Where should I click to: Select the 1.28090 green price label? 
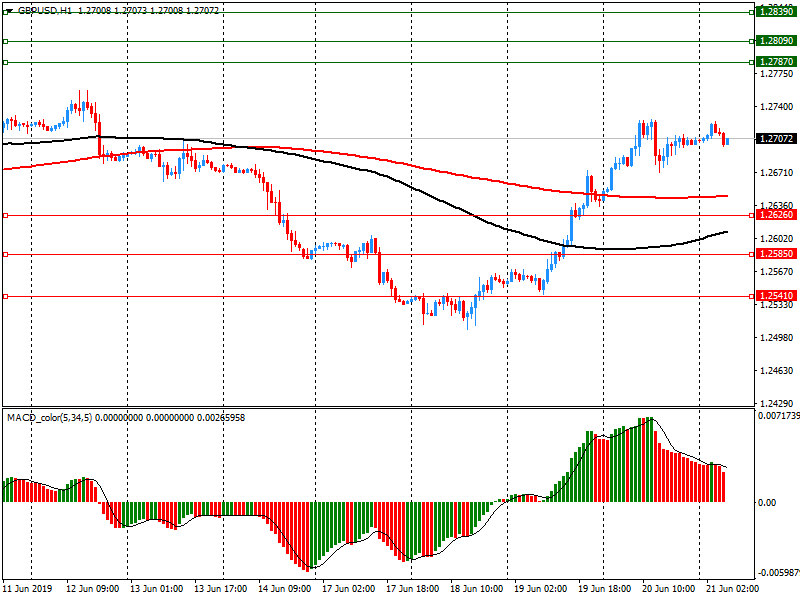click(x=776, y=41)
